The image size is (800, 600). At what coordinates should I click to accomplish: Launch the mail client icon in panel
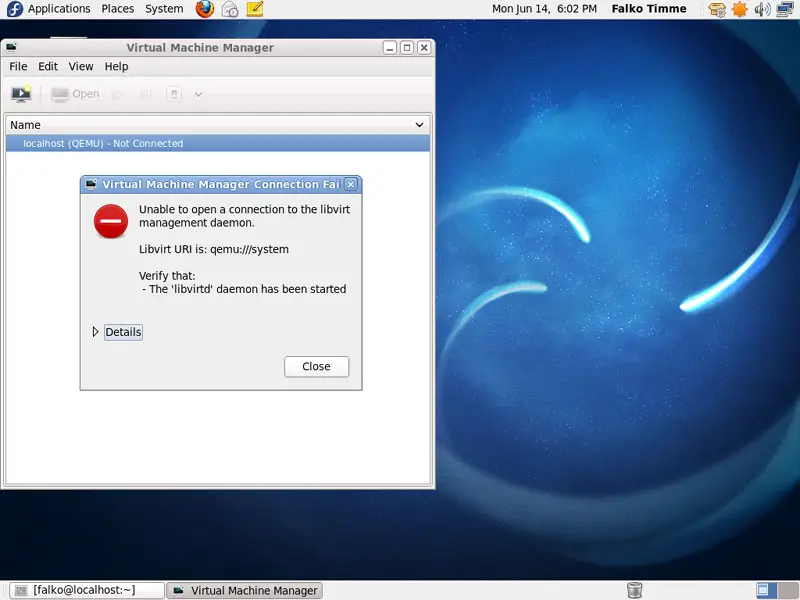(x=230, y=9)
